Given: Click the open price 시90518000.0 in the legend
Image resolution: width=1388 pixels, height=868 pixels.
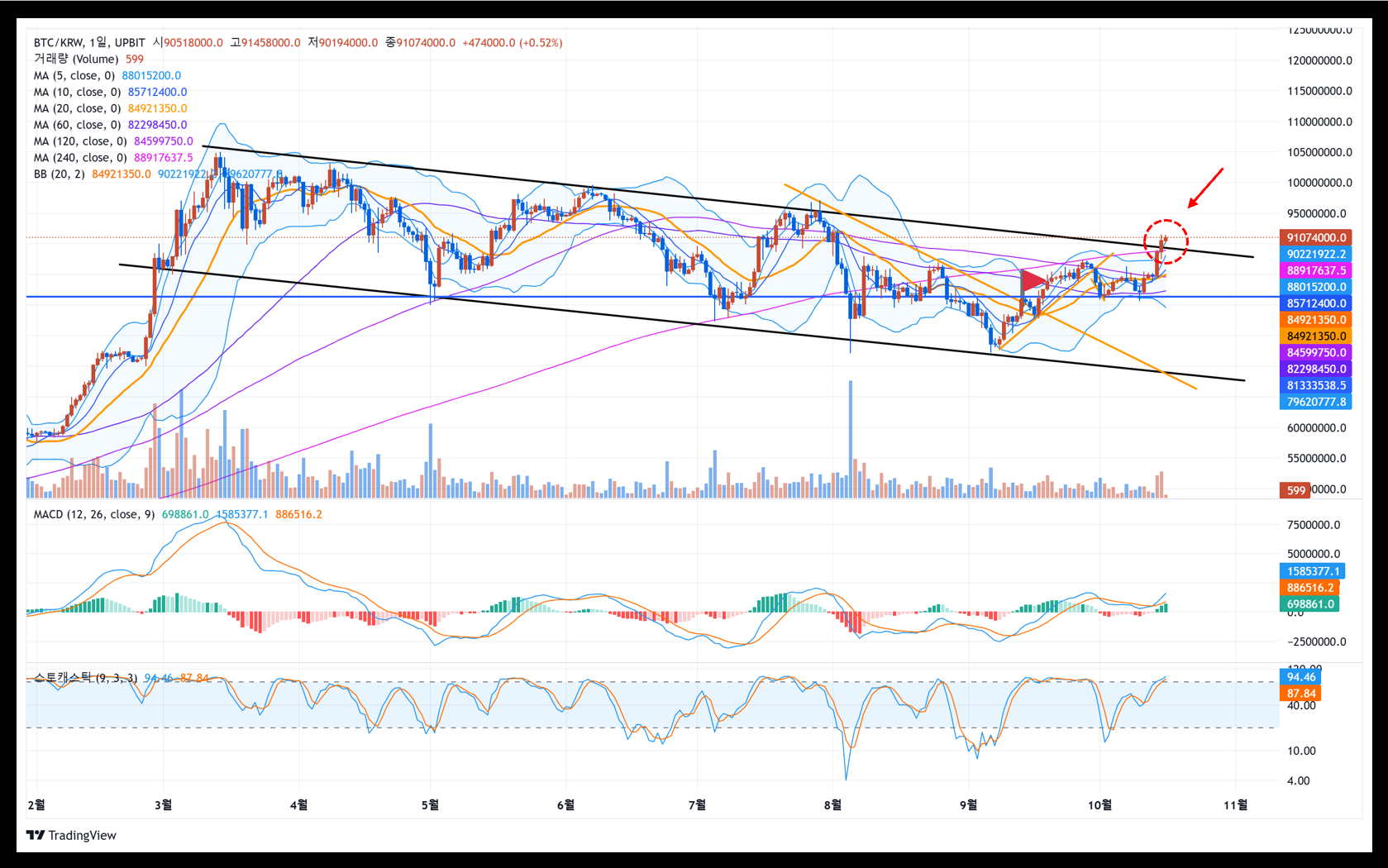Looking at the screenshot, I should [x=188, y=42].
